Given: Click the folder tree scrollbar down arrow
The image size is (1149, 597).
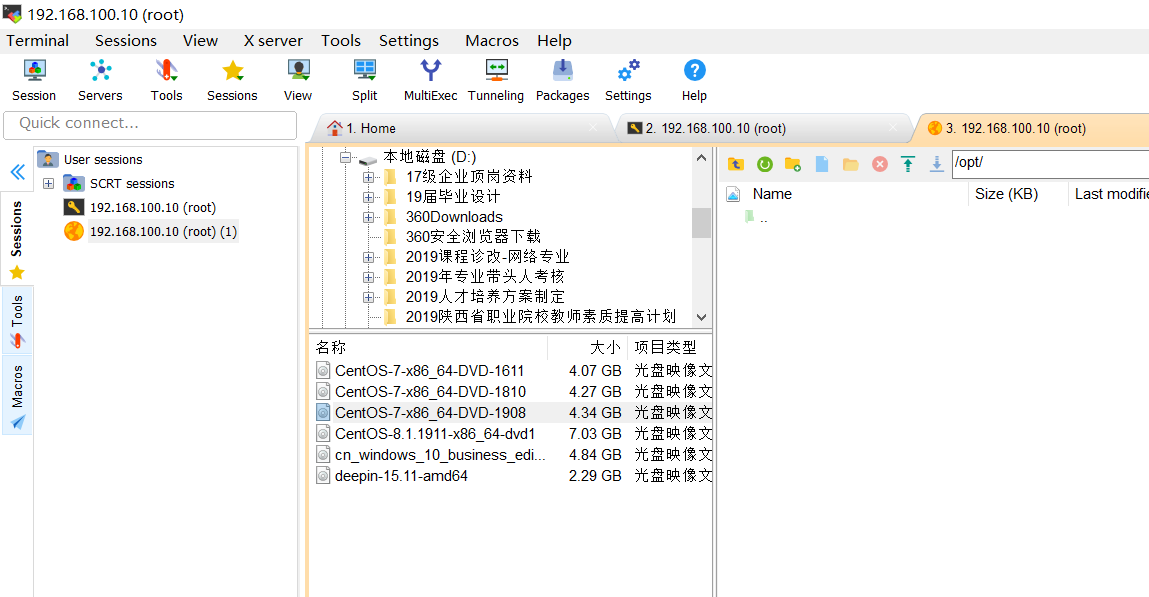Looking at the screenshot, I should pyautogui.click(x=701, y=317).
